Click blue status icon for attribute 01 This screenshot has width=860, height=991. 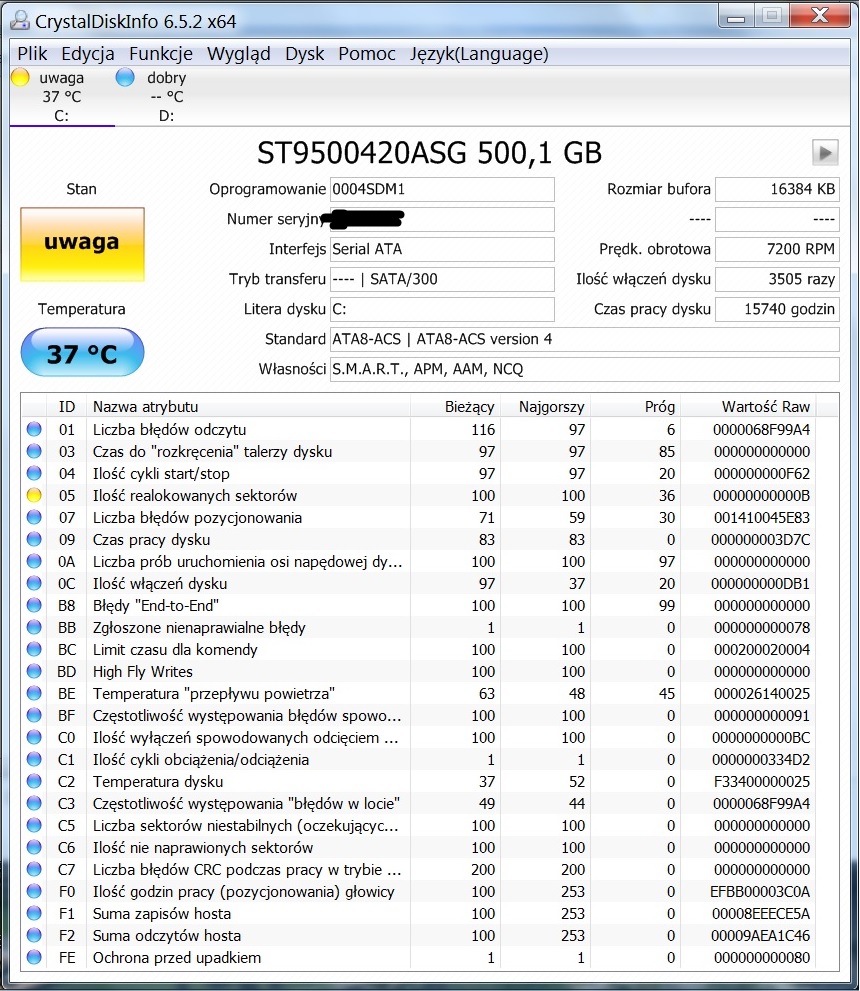(34, 429)
